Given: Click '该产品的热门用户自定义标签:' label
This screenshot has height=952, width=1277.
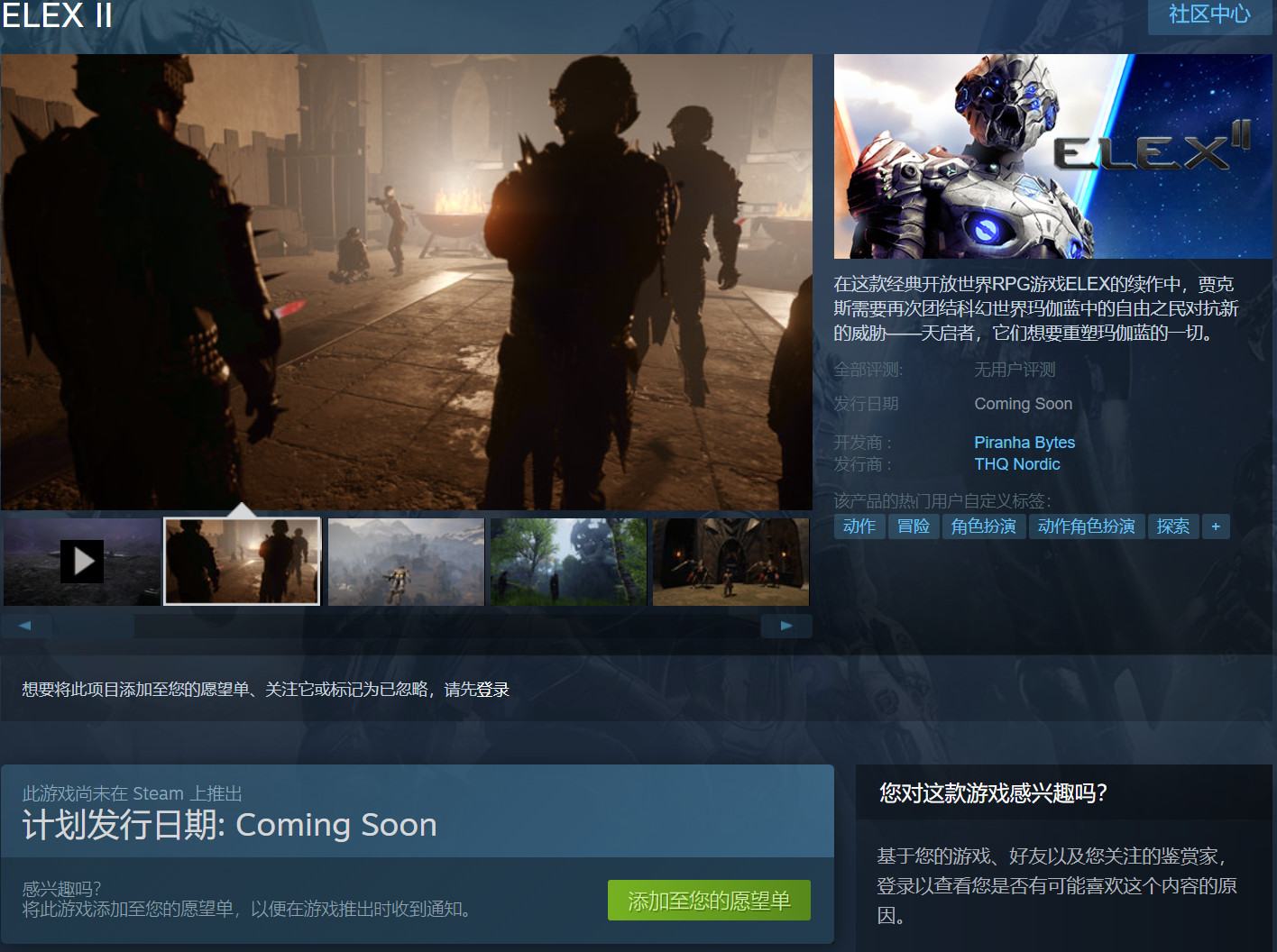Looking at the screenshot, I should coord(942,501).
